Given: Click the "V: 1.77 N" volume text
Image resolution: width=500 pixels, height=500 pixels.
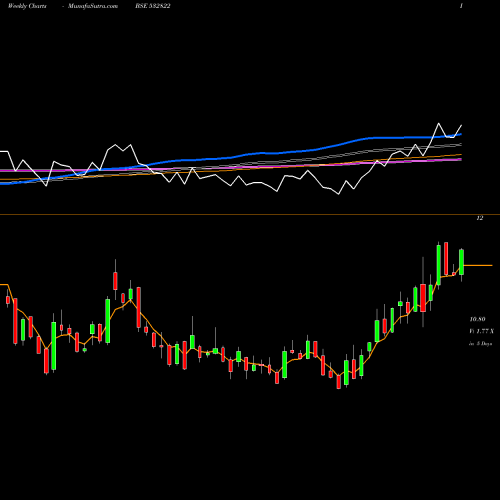Looking at the screenshot, I should (x=481, y=331).
